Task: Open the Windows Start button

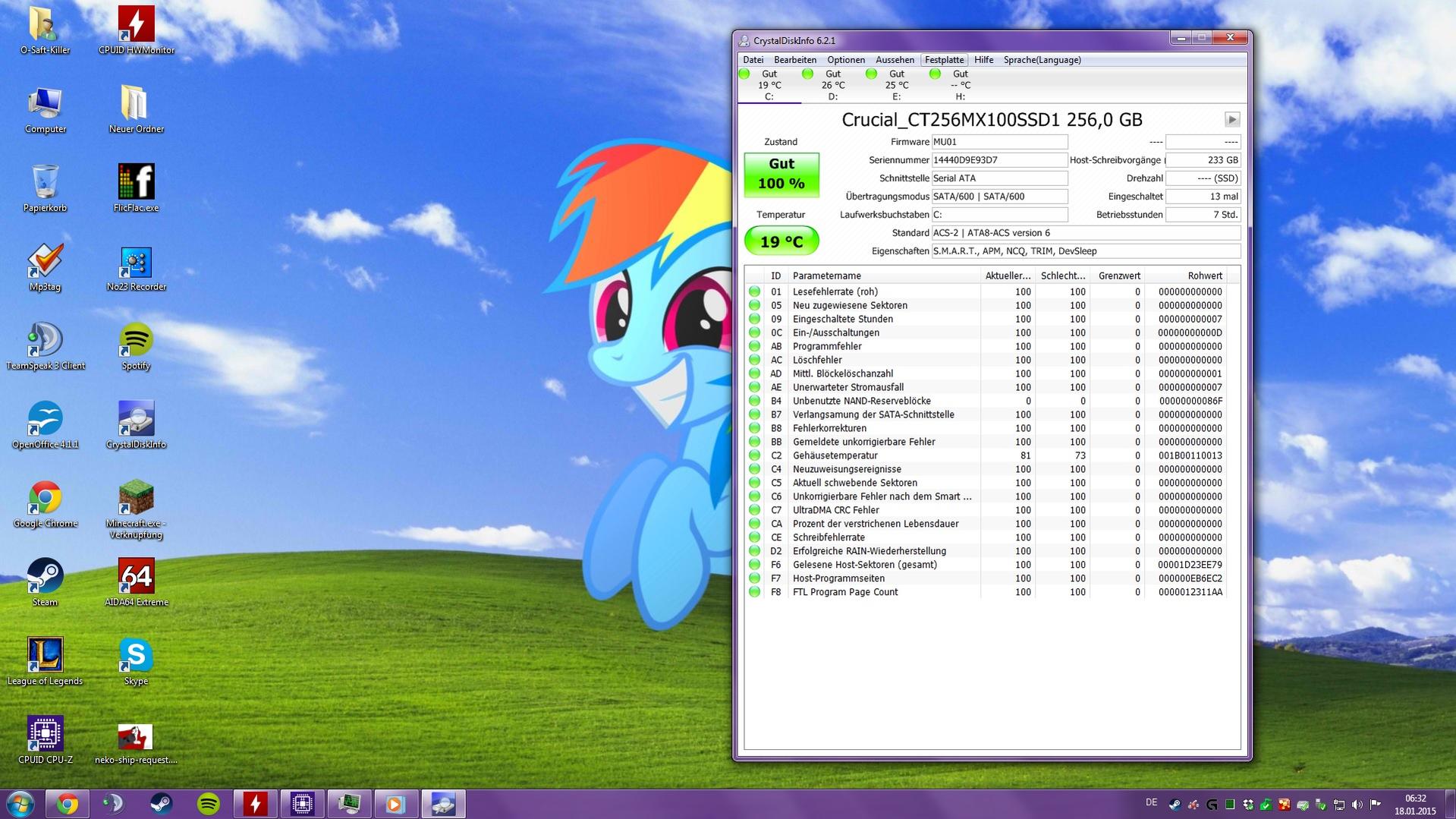Action: [20, 804]
